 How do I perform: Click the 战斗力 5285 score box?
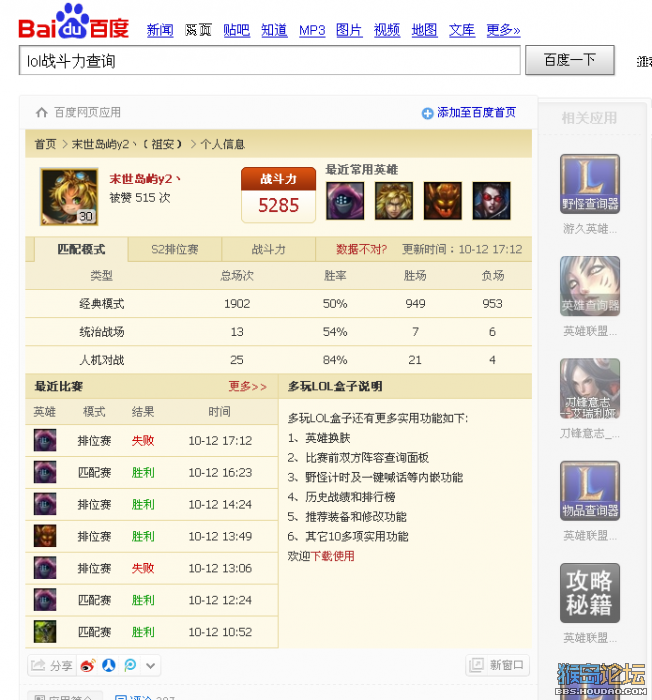[x=279, y=195]
